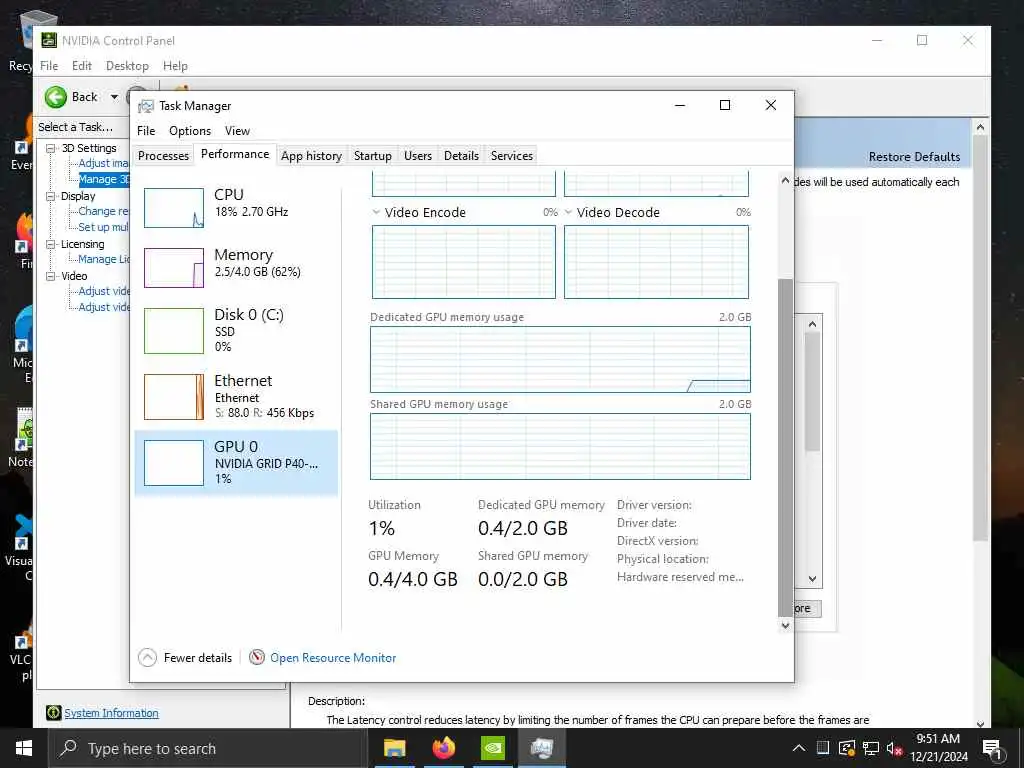Open Task Manager Options menu

click(x=190, y=131)
